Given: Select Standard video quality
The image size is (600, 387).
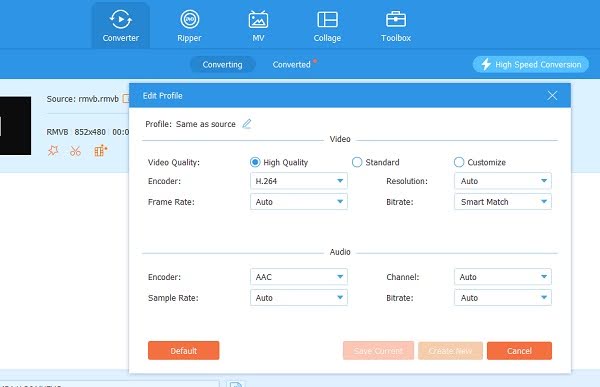Looking at the screenshot, I should click(x=376, y=162).
